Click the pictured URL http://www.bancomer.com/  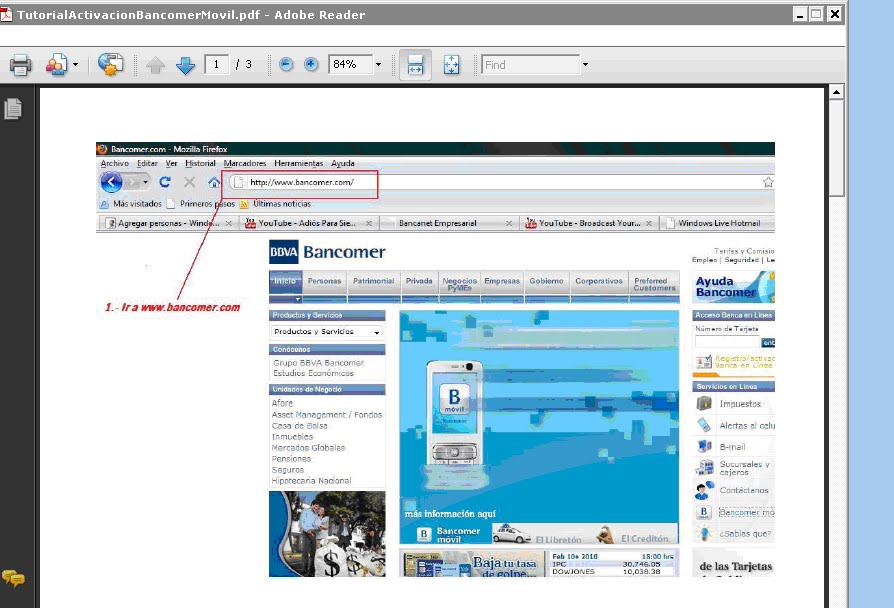pyautogui.click(x=302, y=183)
